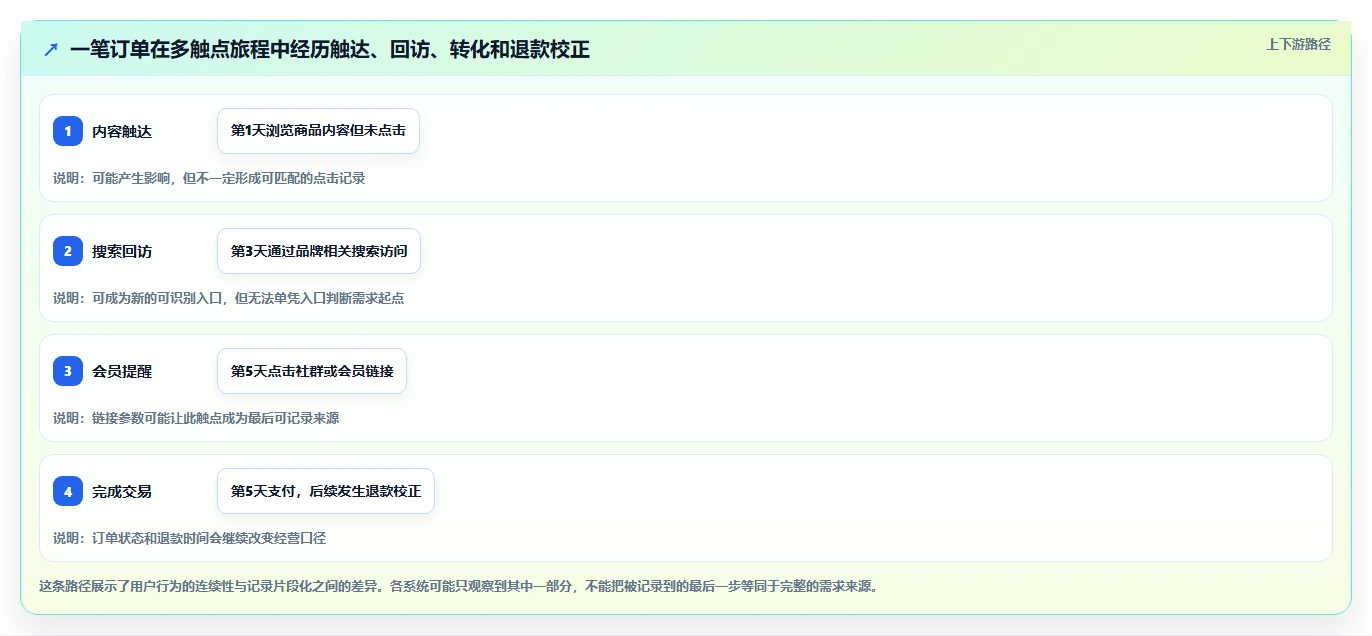
Task: Click the arrow icon beside the heading
Action: point(51,49)
